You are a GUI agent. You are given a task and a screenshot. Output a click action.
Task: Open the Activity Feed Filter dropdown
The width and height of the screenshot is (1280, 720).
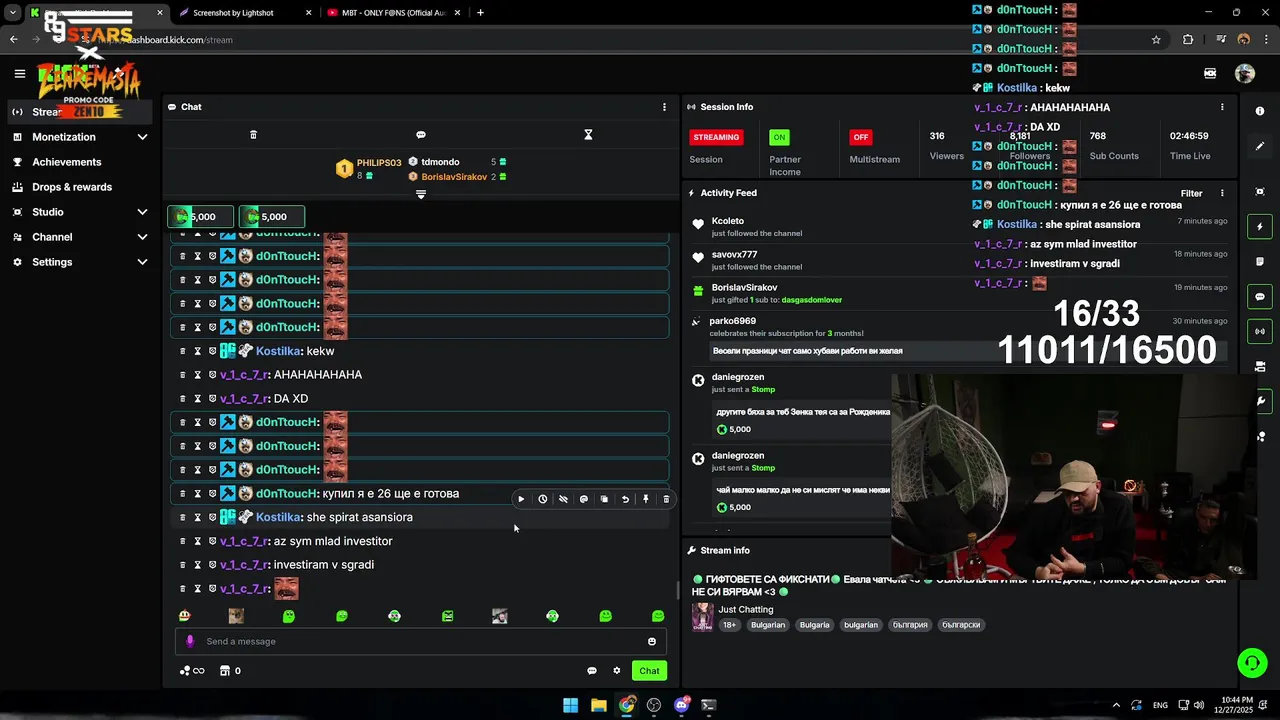[x=1191, y=193]
